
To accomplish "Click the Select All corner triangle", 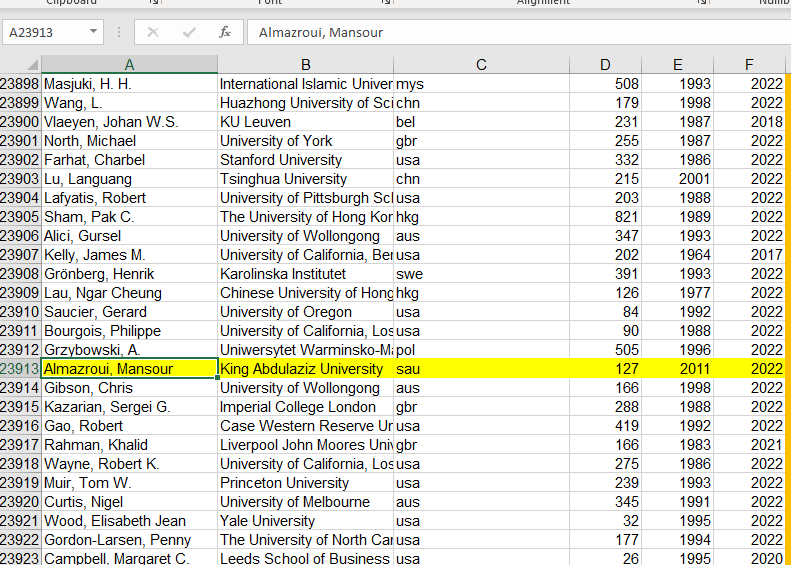I will (32, 65).
